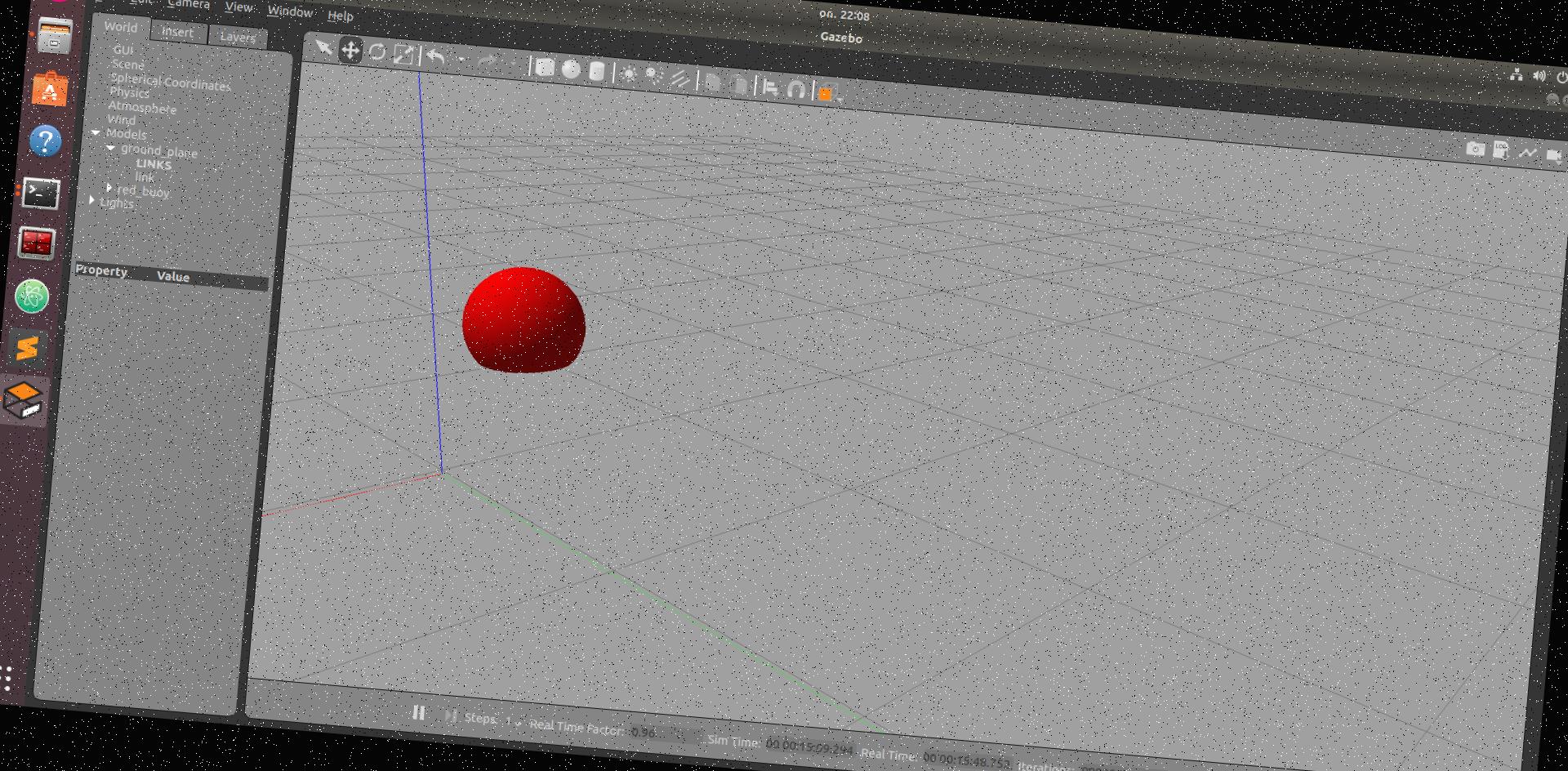Add a directional light
Screen dimensions: 1568x771
pyautogui.click(x=679, y=79)
